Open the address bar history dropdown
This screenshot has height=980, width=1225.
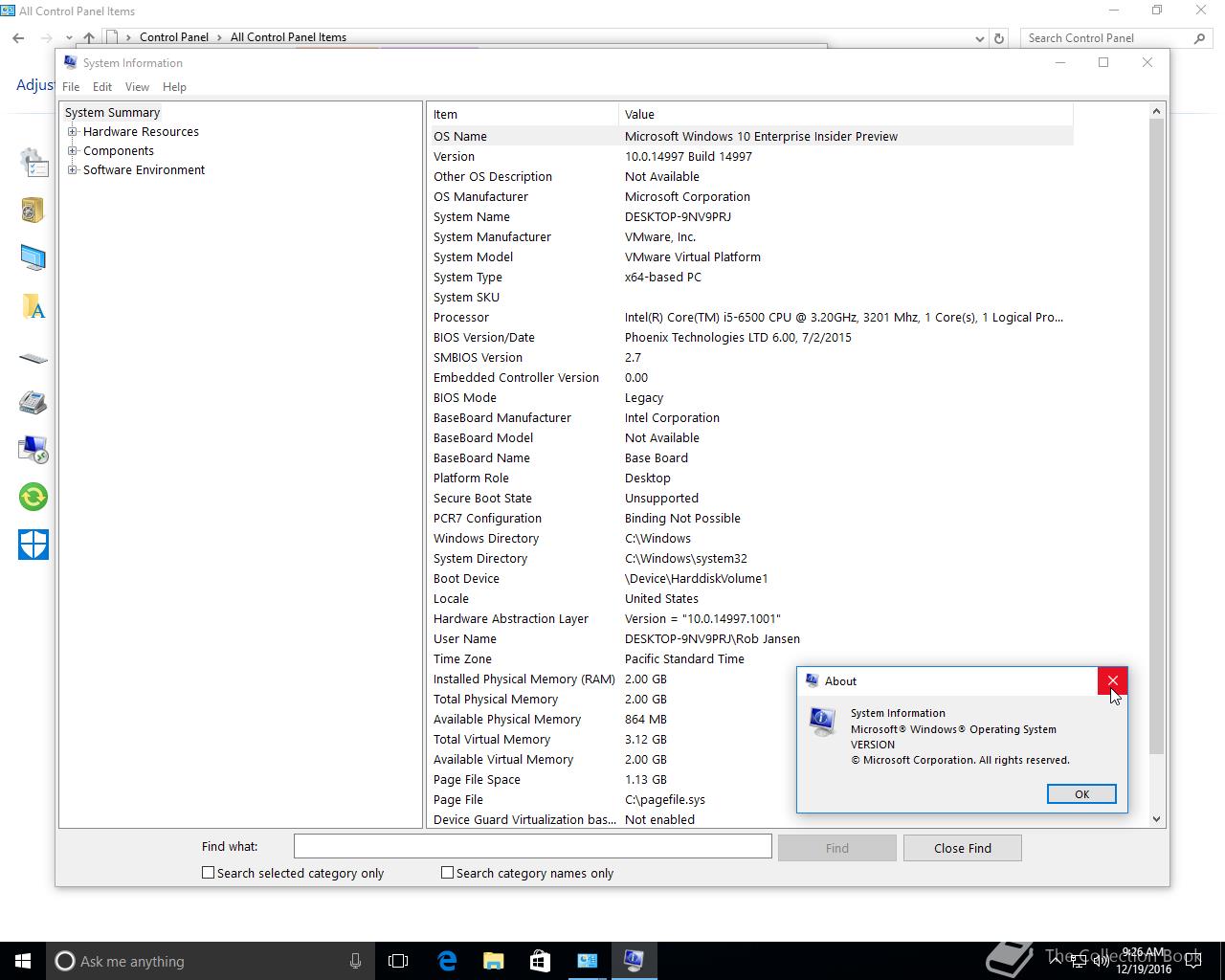click(979, 38)
